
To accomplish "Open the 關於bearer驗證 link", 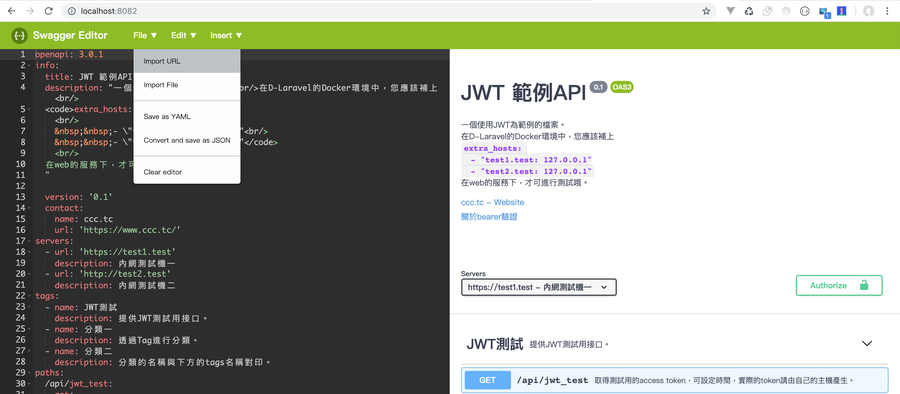I will (489, 217).
